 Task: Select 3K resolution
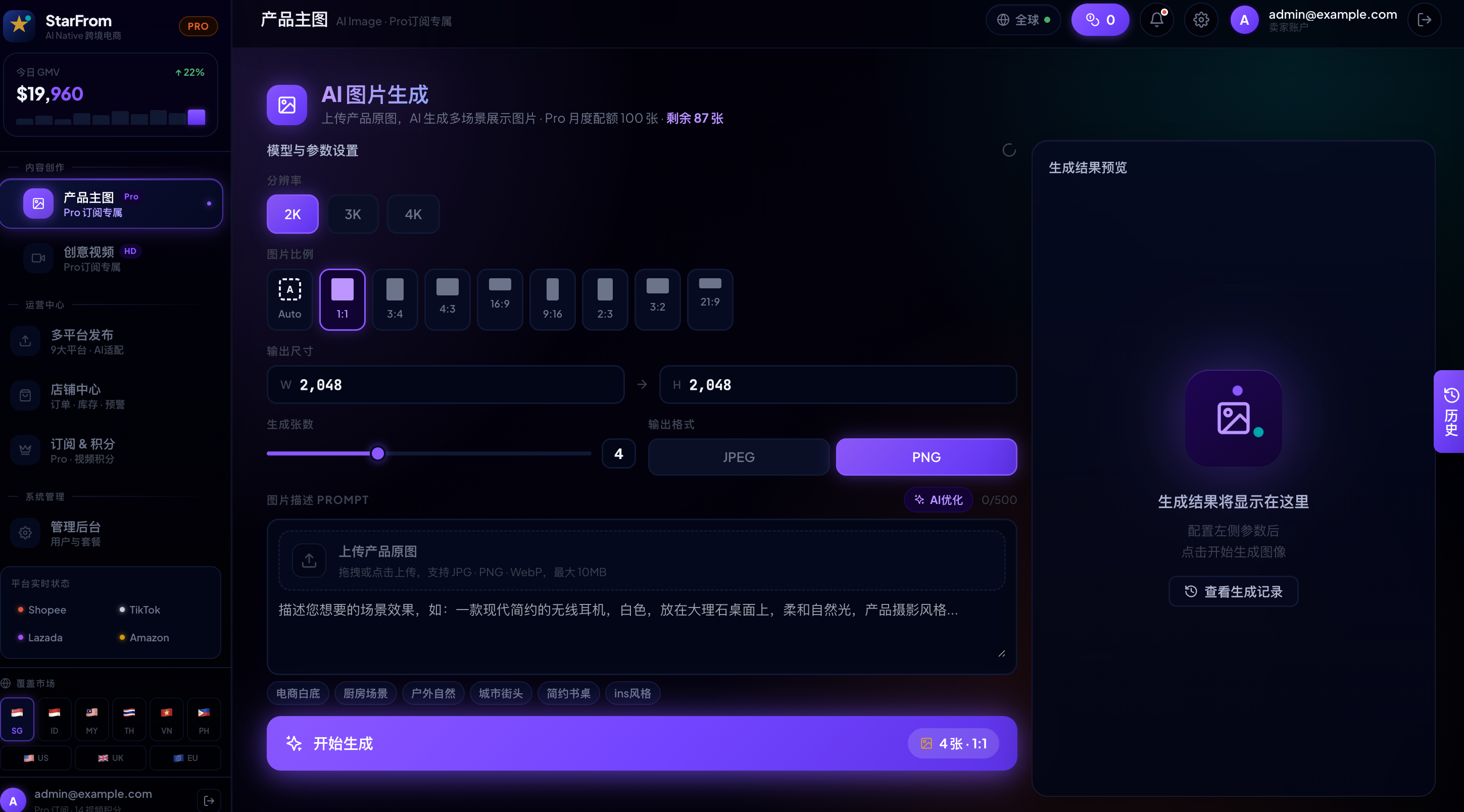pyautogui.click(x=353, y=214)
